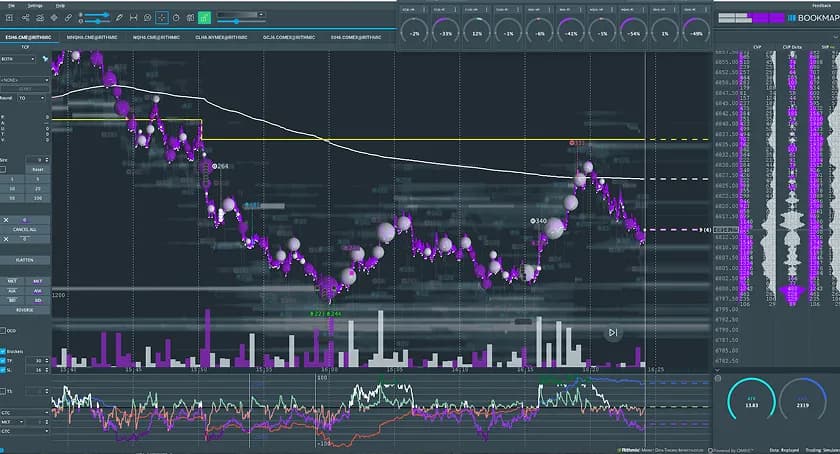Image resolution: width=840 pixels, height=454 pixels.
Task: Click the 264 volume dot marker
Action: pos(220,166)
